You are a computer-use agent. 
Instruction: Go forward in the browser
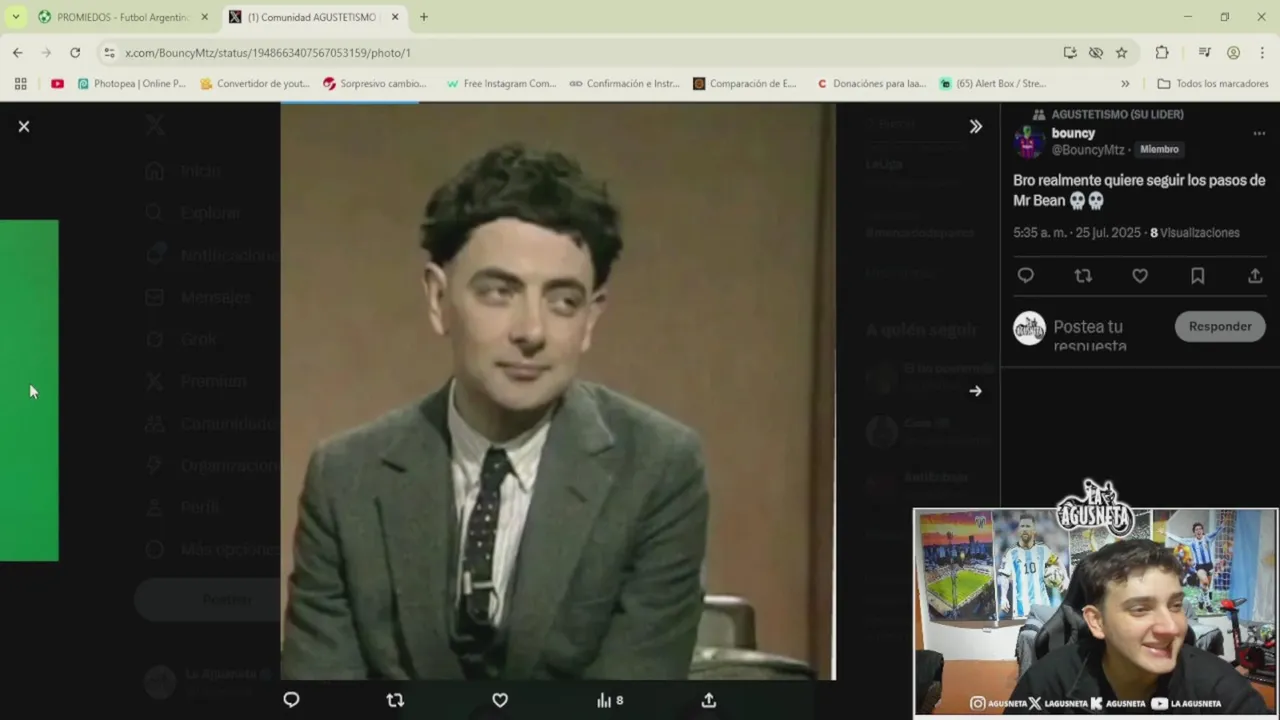click(46, 53)
